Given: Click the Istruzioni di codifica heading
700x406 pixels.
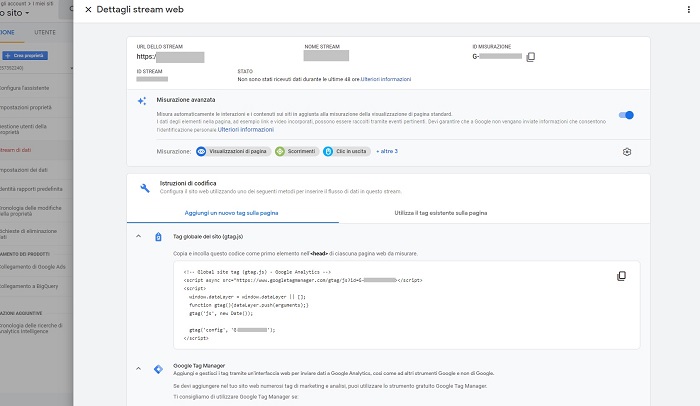Looking at the screenshot, I should click(x=188, y=183).
